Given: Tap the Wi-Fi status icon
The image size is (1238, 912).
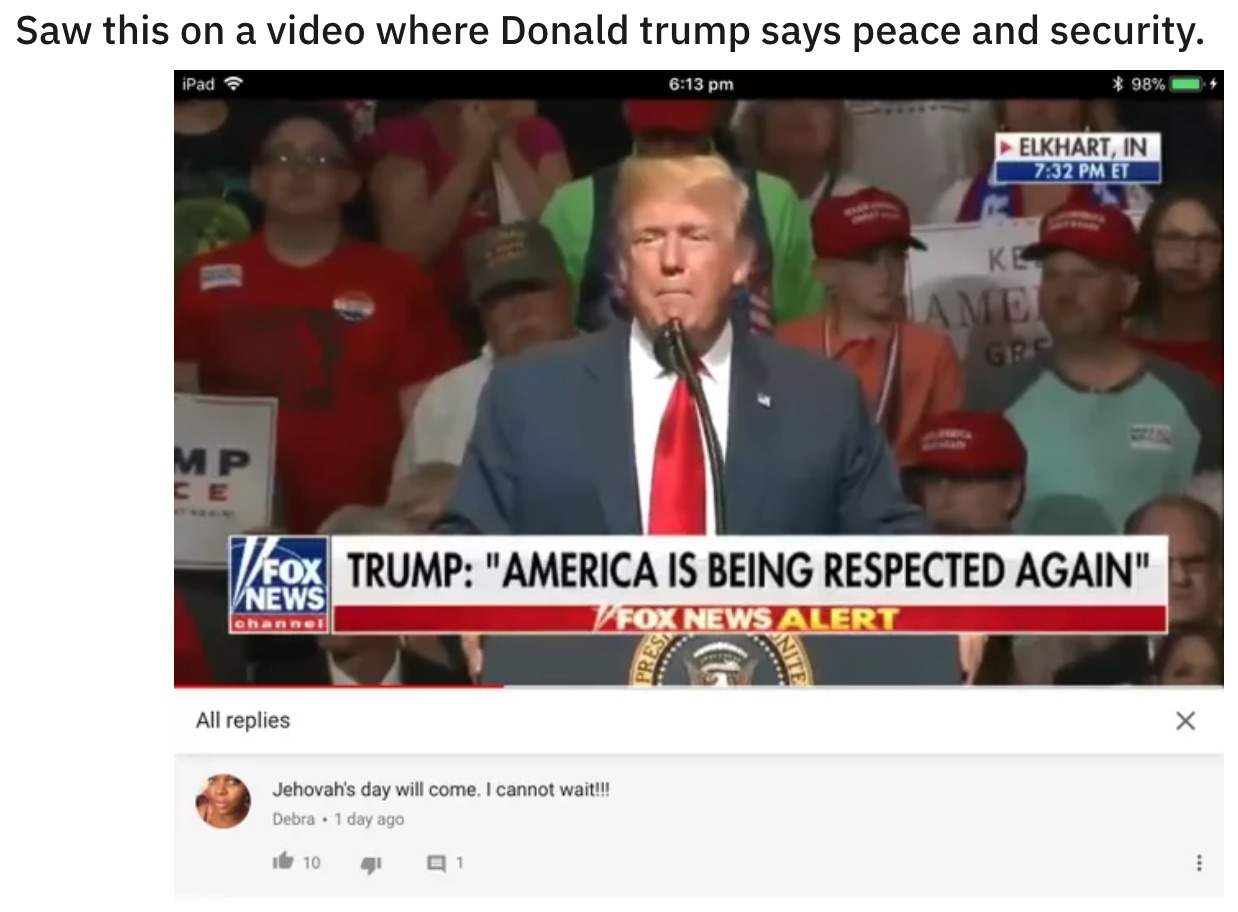Looking at the screenshot, I should tap(235, 85).
